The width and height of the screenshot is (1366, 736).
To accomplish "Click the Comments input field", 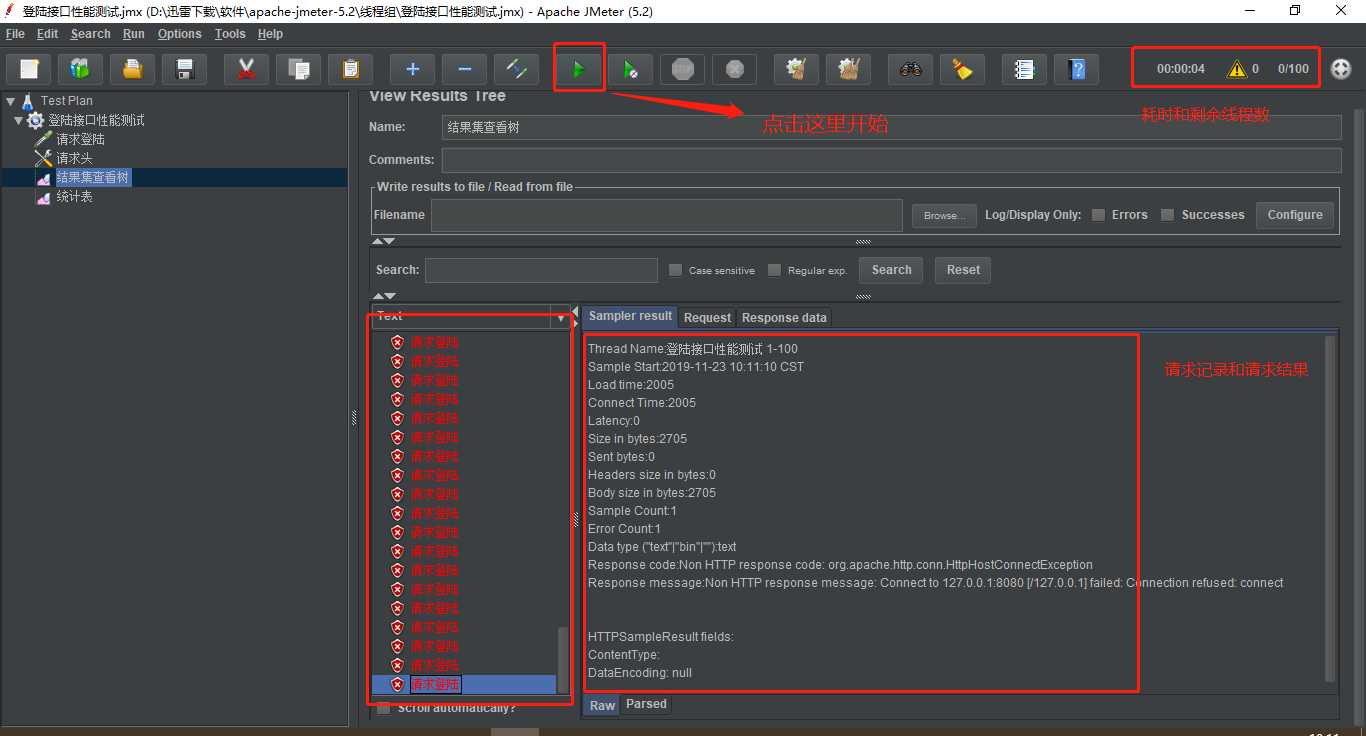I will coord(891,160).
